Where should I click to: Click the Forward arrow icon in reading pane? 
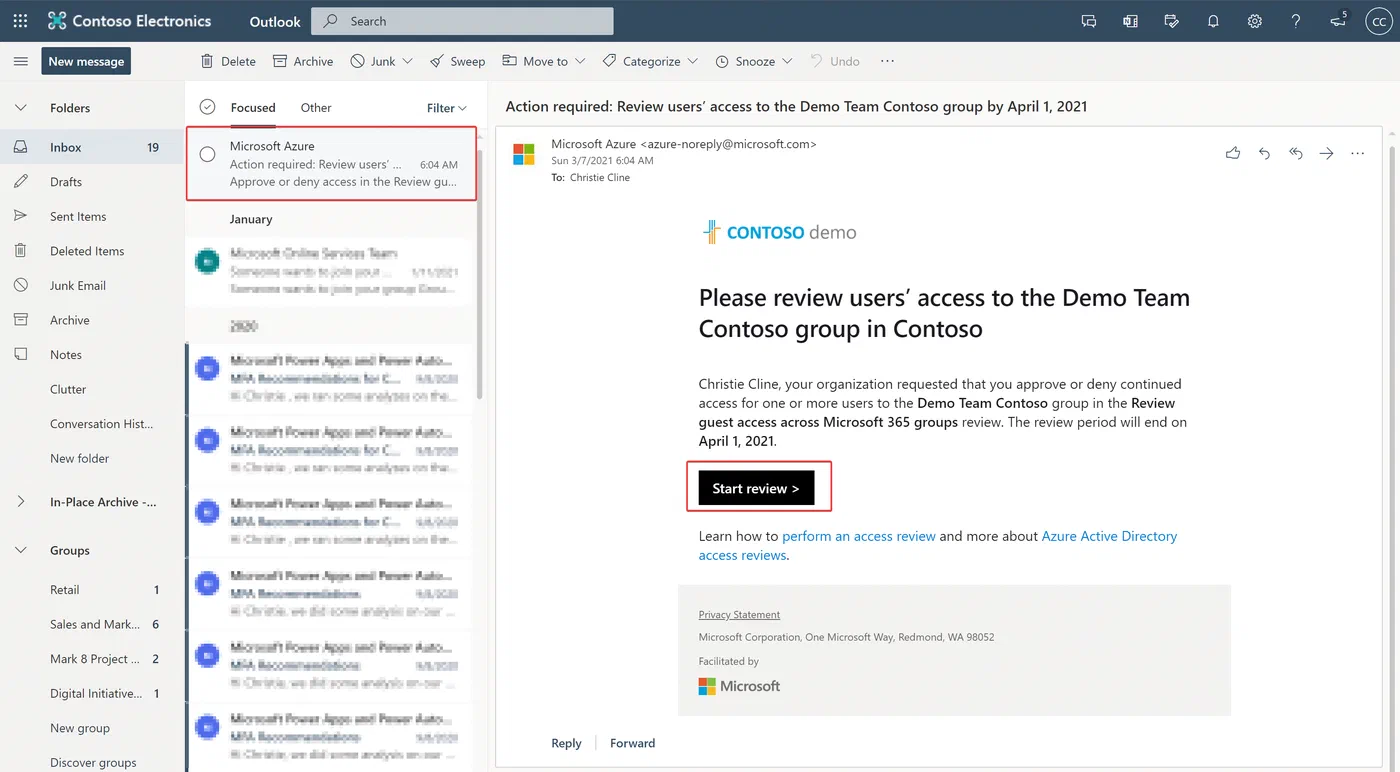pyautogui.click(x=1326, y=153)
